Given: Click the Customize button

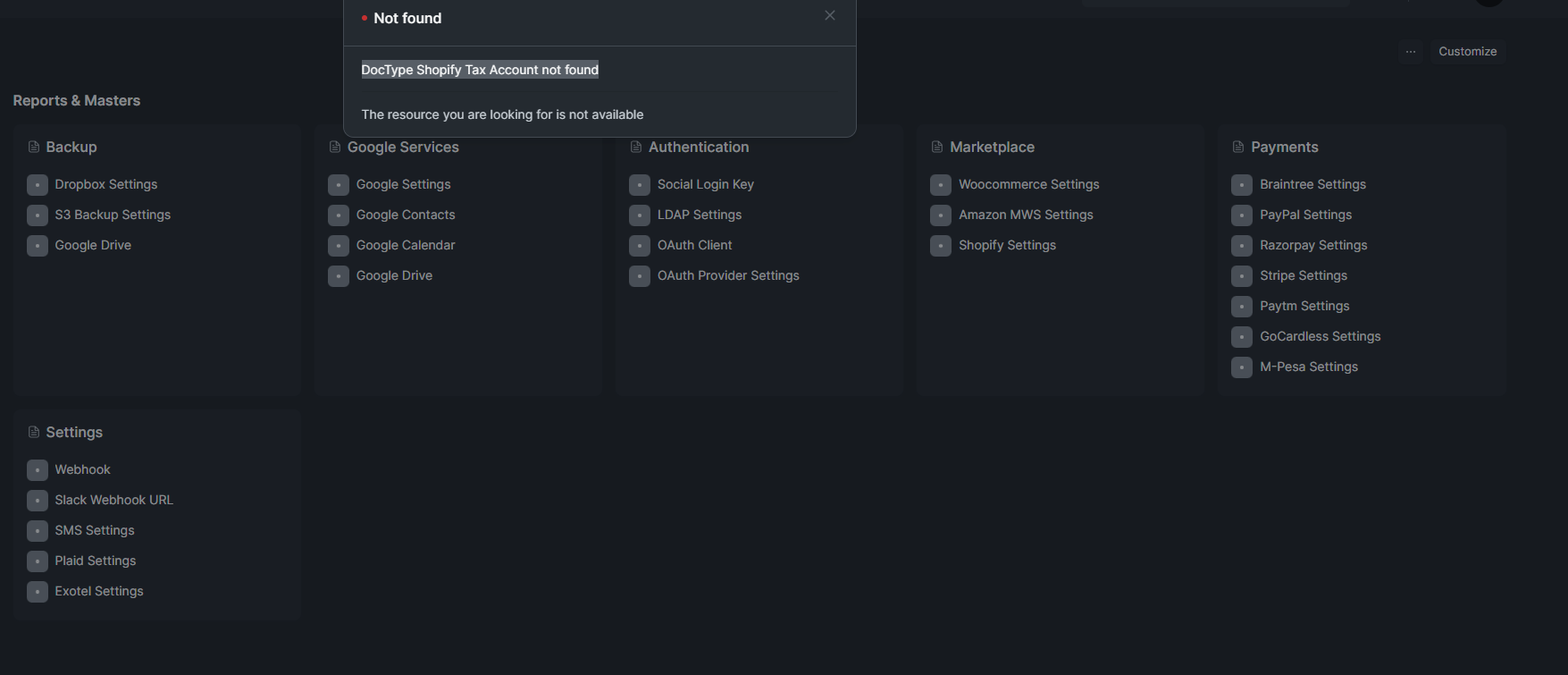Looking at the screenshot, I should tap(1467, 51).
